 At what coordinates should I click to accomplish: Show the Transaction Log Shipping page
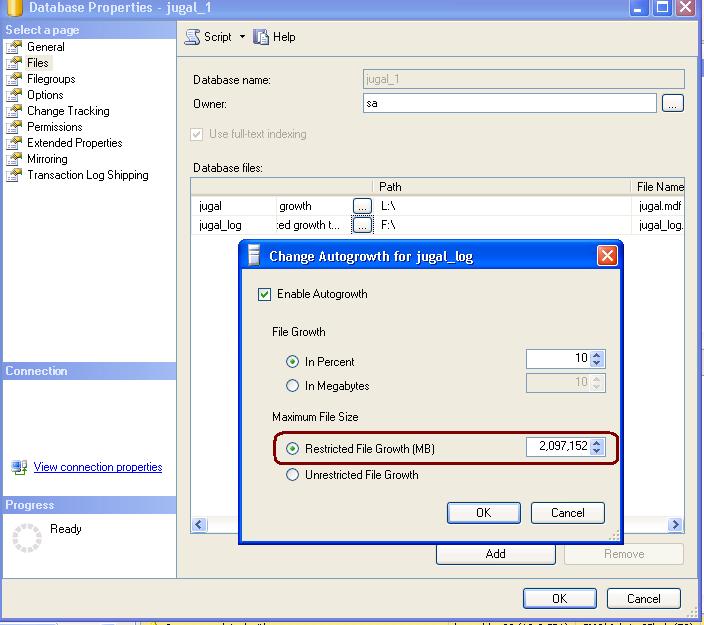coord(87,175)
